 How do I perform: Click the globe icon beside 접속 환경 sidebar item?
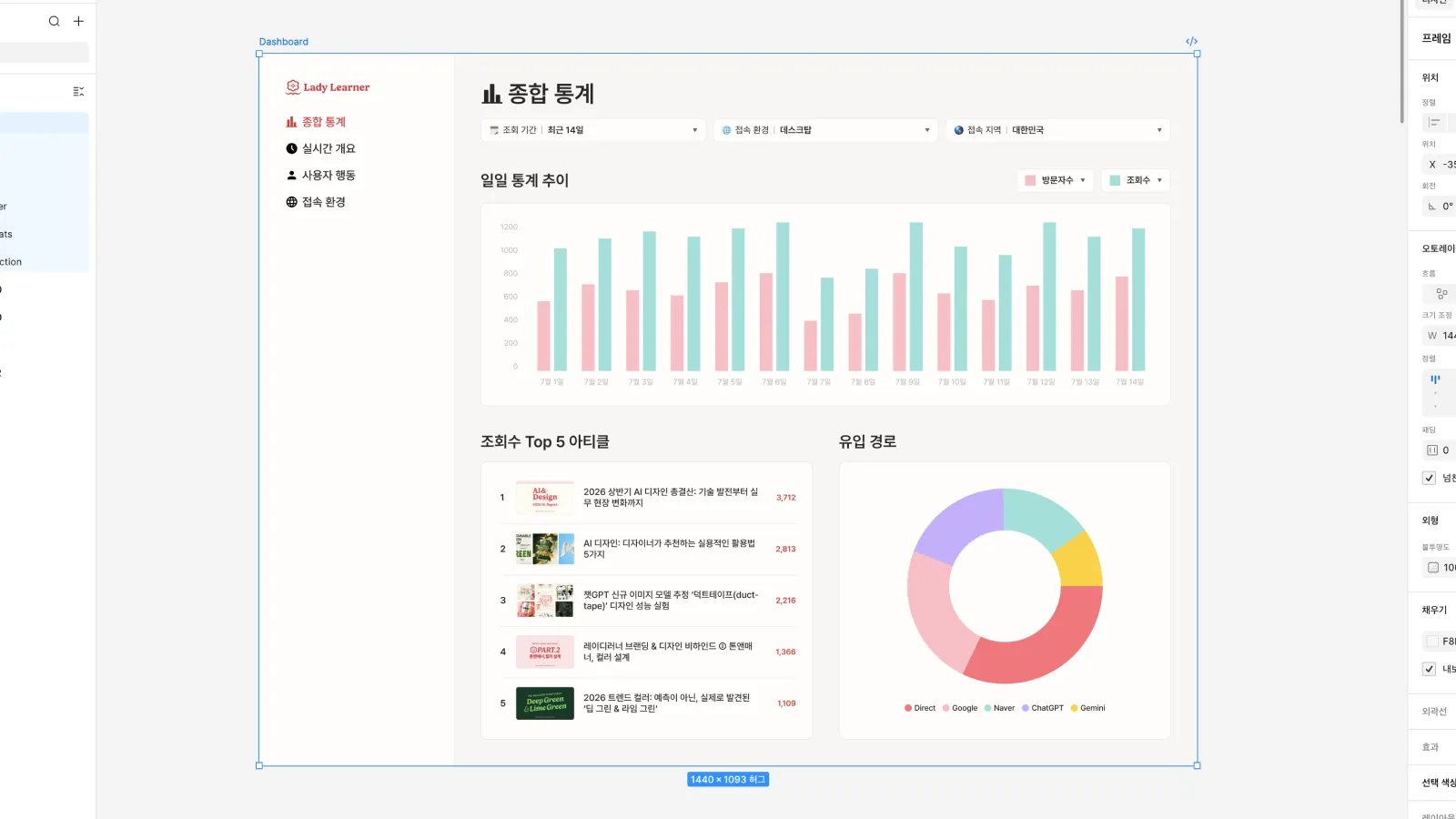tap(291, 202)
